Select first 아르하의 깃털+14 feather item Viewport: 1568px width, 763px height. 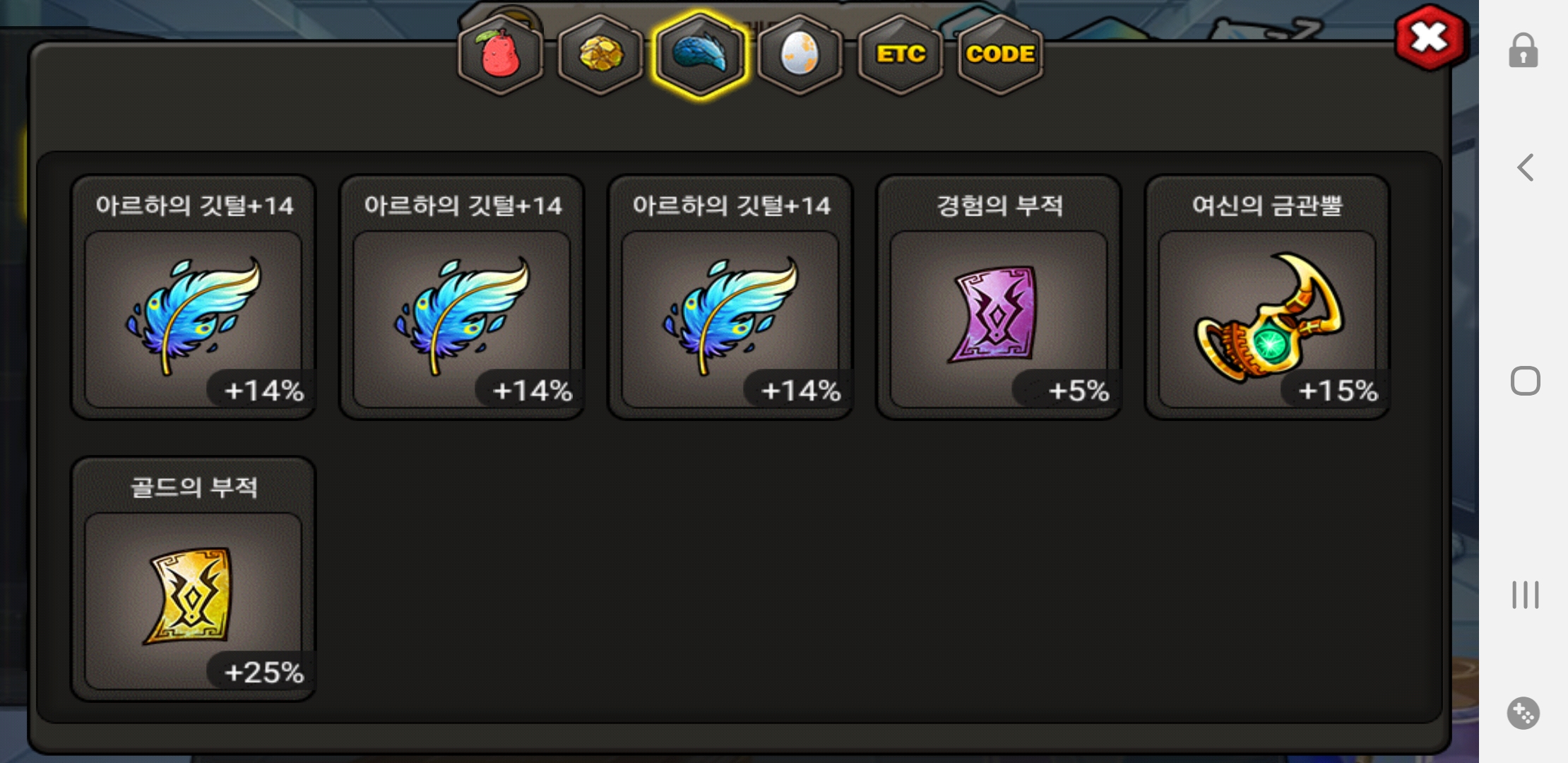[x=194, y=297]
